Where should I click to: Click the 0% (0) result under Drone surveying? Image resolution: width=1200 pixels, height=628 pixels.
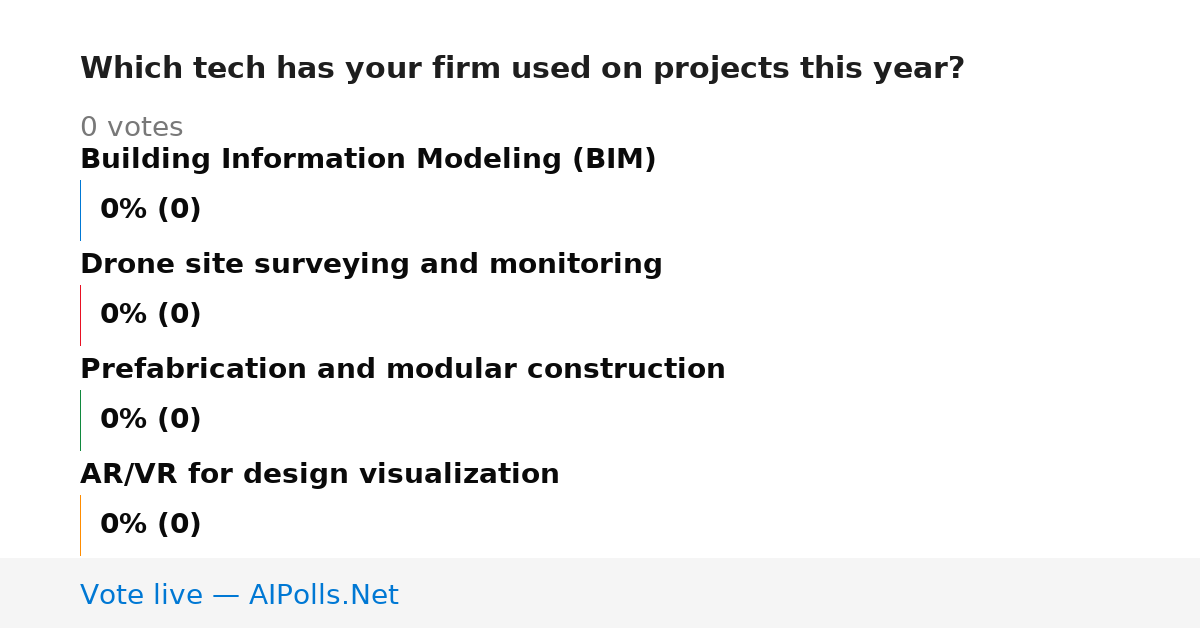tap(151, 315)
